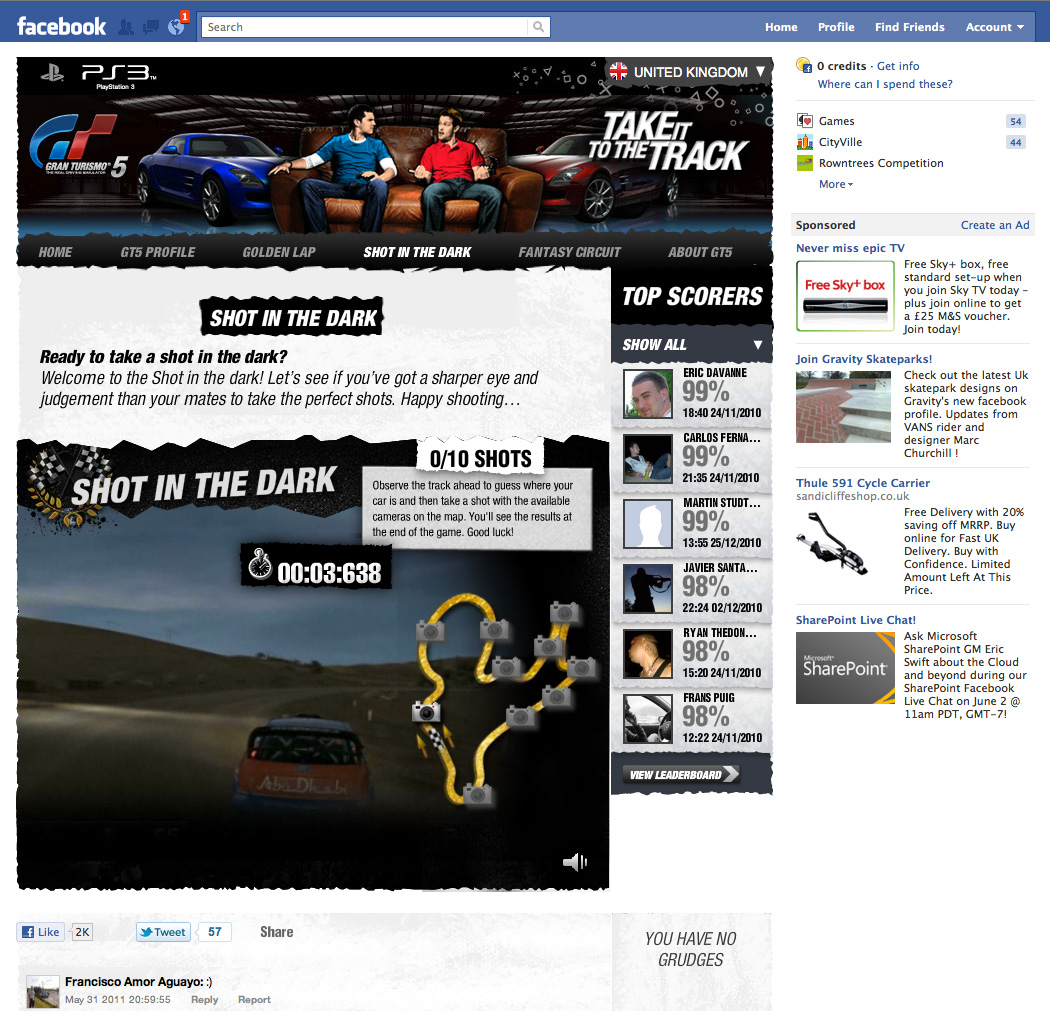1050x1011 pixels.
Task: Report Francisco Amor Aguayo's comment
Action: click(x=254, y=1000)
